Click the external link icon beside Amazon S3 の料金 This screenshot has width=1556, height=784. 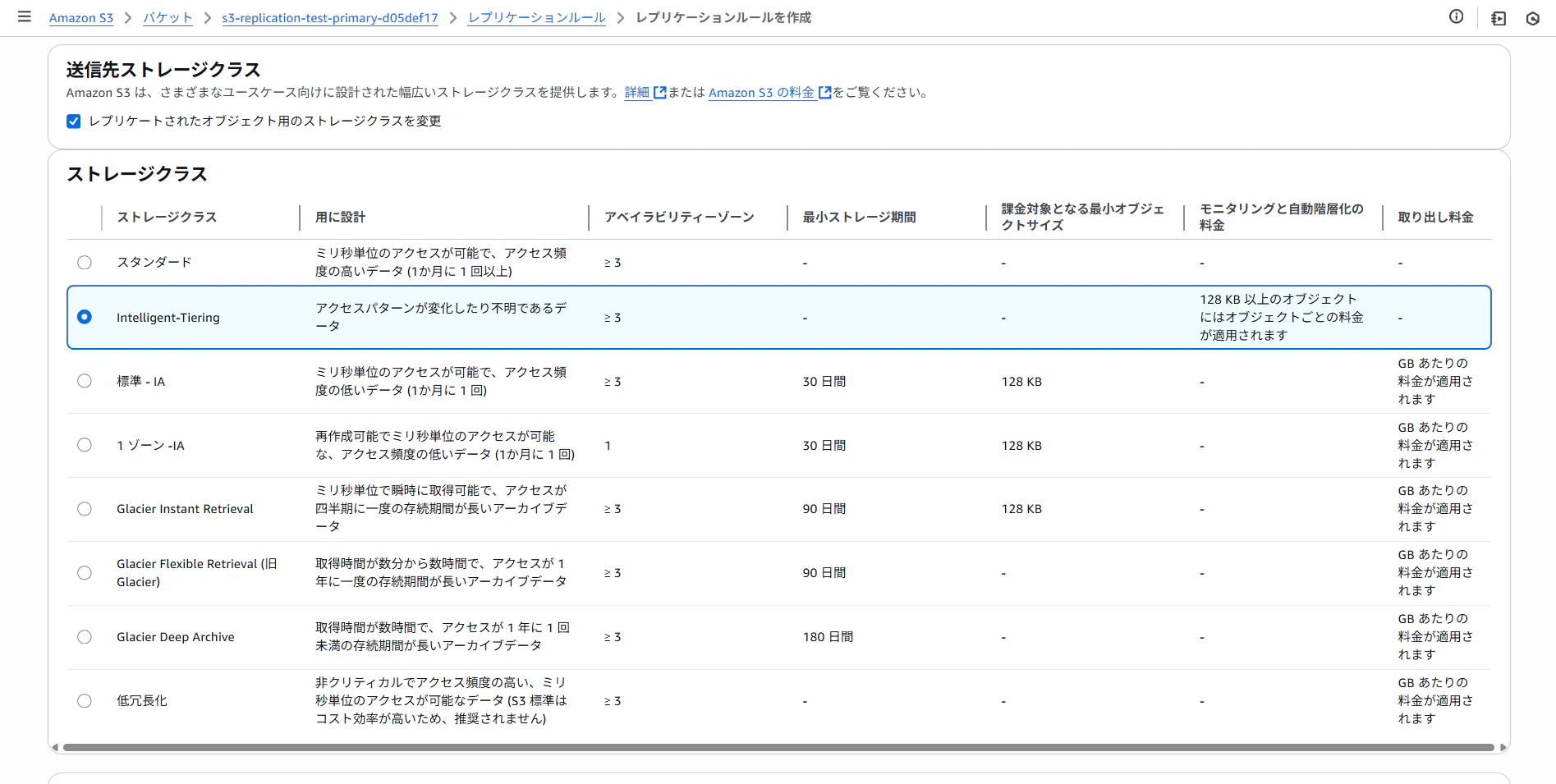[x=824, y=92]
